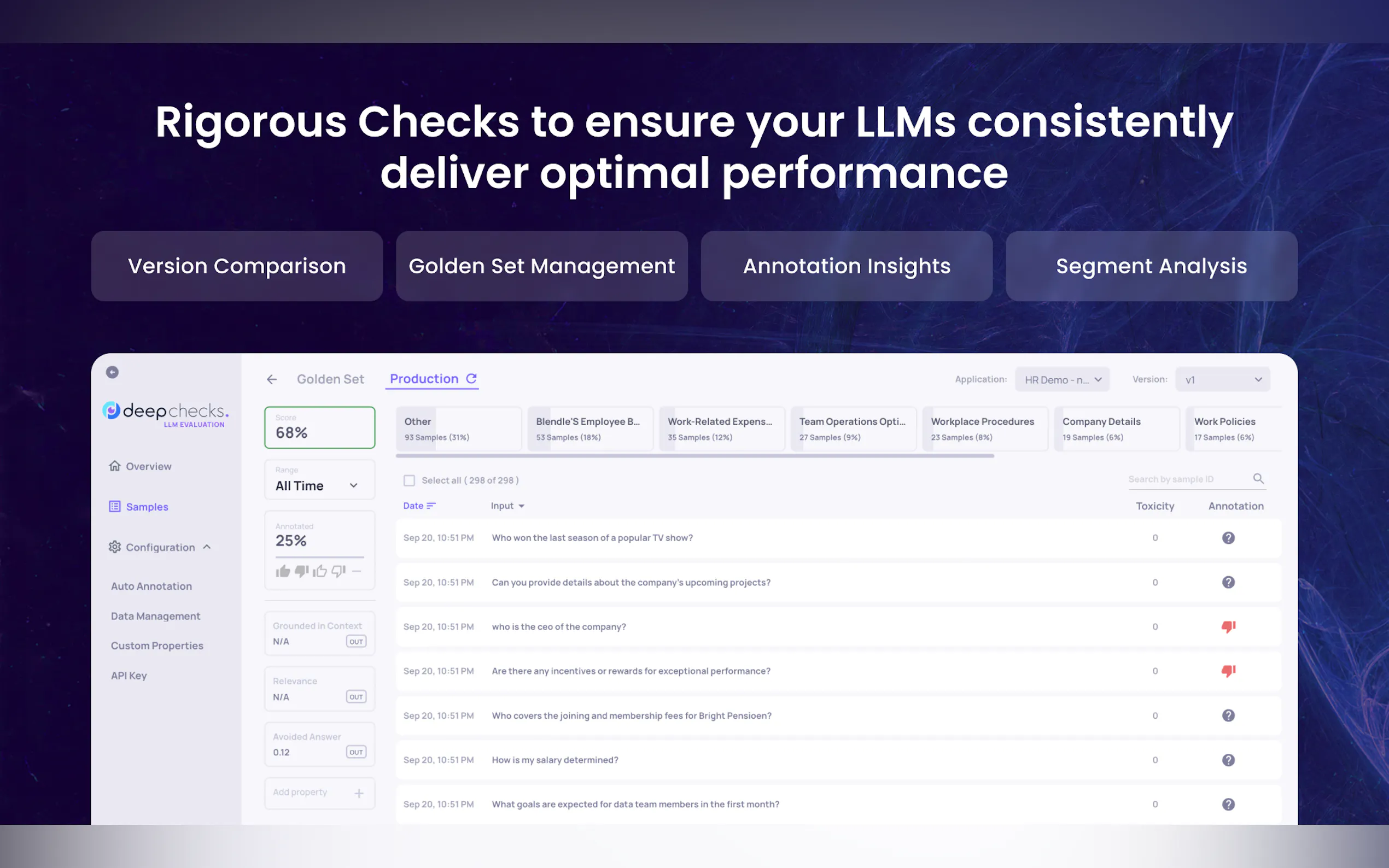Image resolution: width=1389 pixels, height=868 pixels.
Task: Open Samples in the sidebar
Action: point(147,507)
